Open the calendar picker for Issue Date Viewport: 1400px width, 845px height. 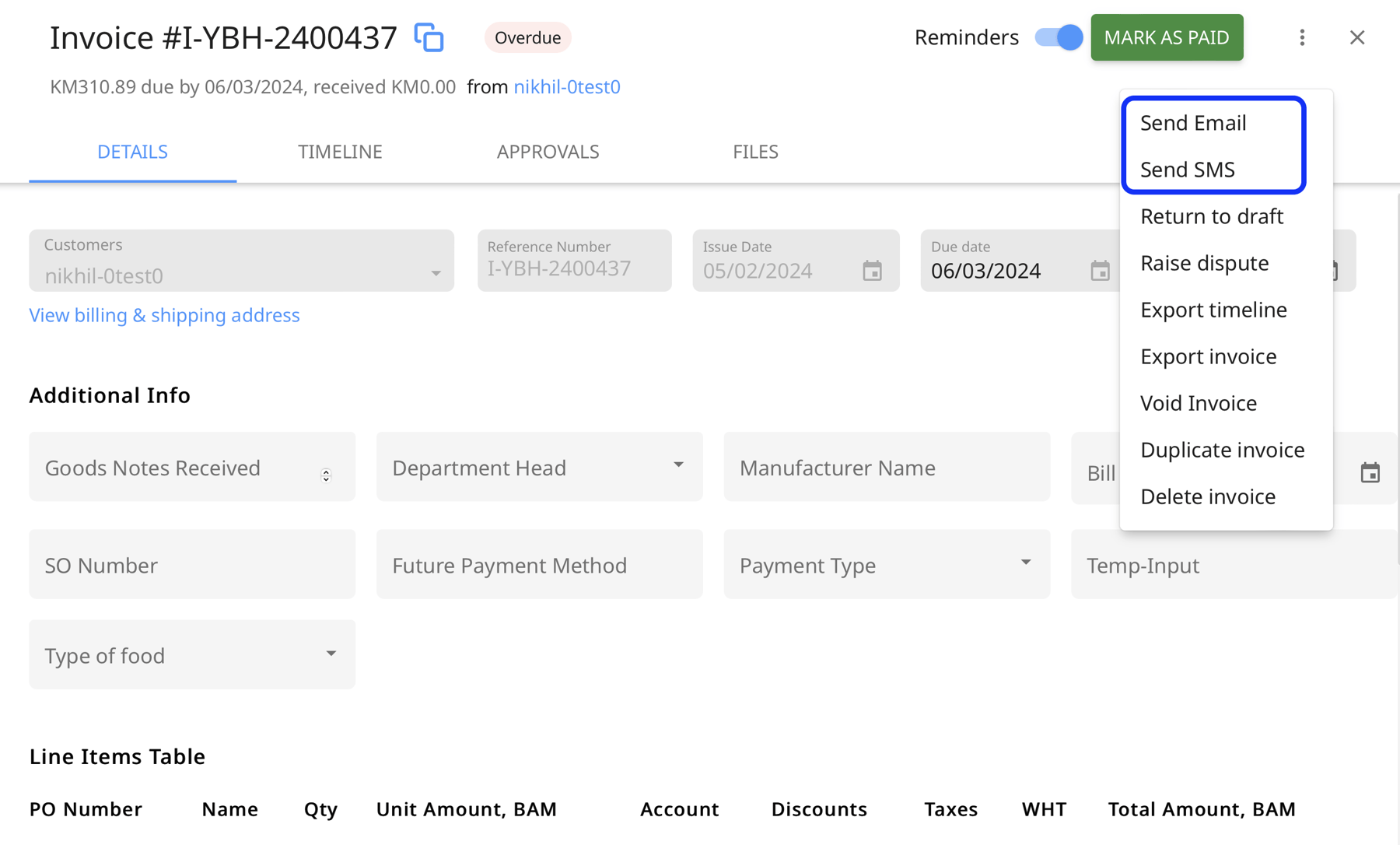coord(873,271)
